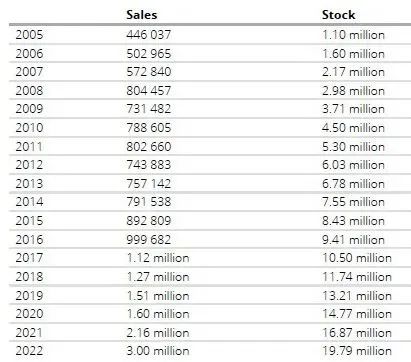
Task: Select the 2005 year cell
Action: coord(29,35)
